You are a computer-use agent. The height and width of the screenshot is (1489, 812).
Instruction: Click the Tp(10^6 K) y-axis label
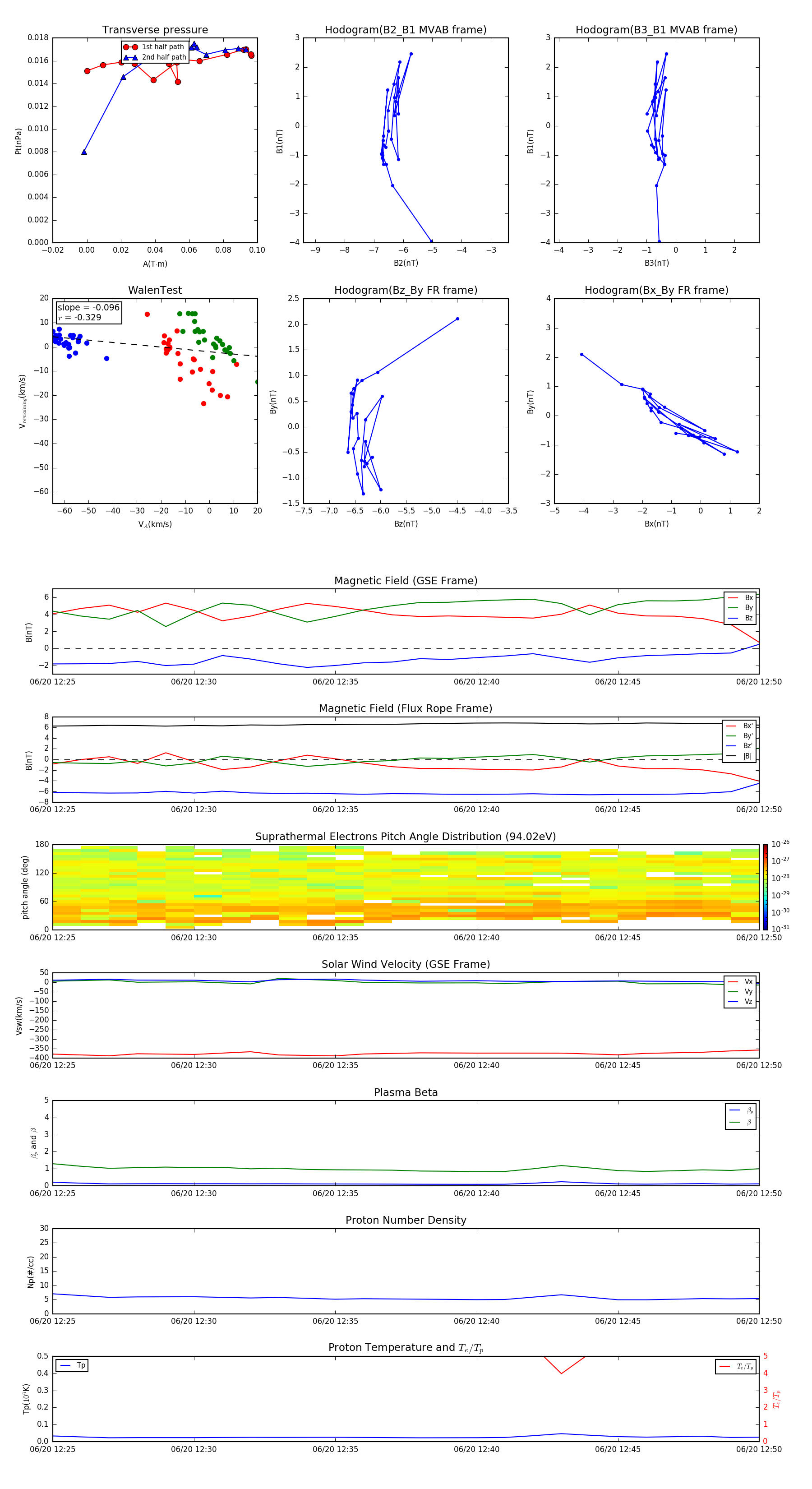pos(26,1399)
